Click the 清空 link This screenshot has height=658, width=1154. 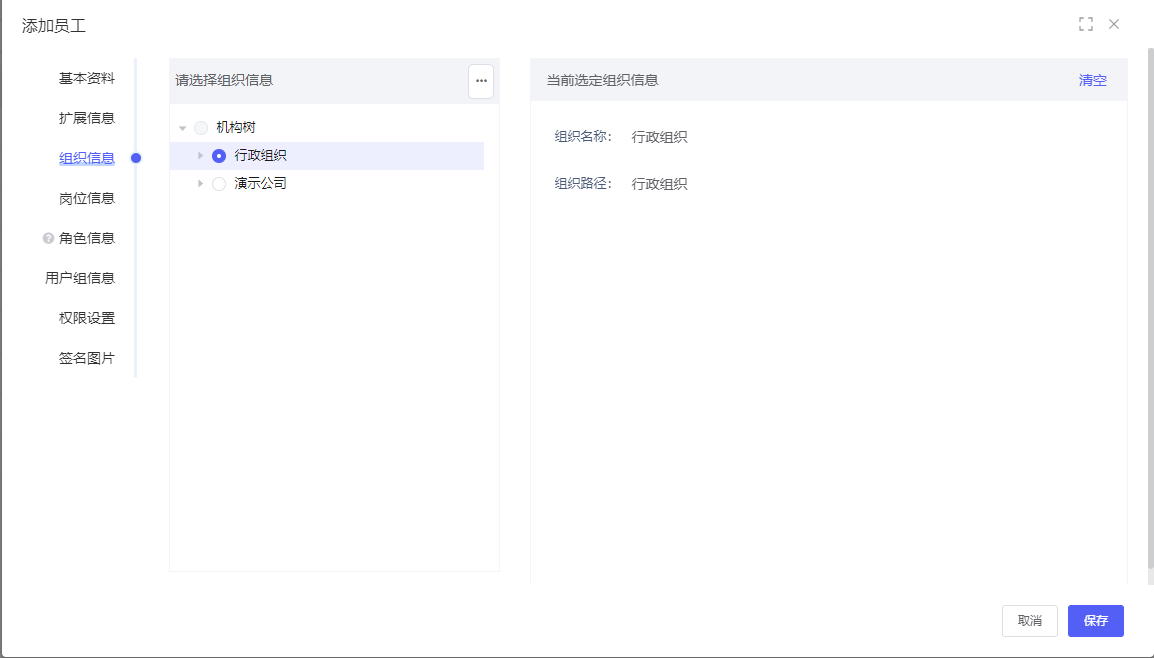point(1092,81)
